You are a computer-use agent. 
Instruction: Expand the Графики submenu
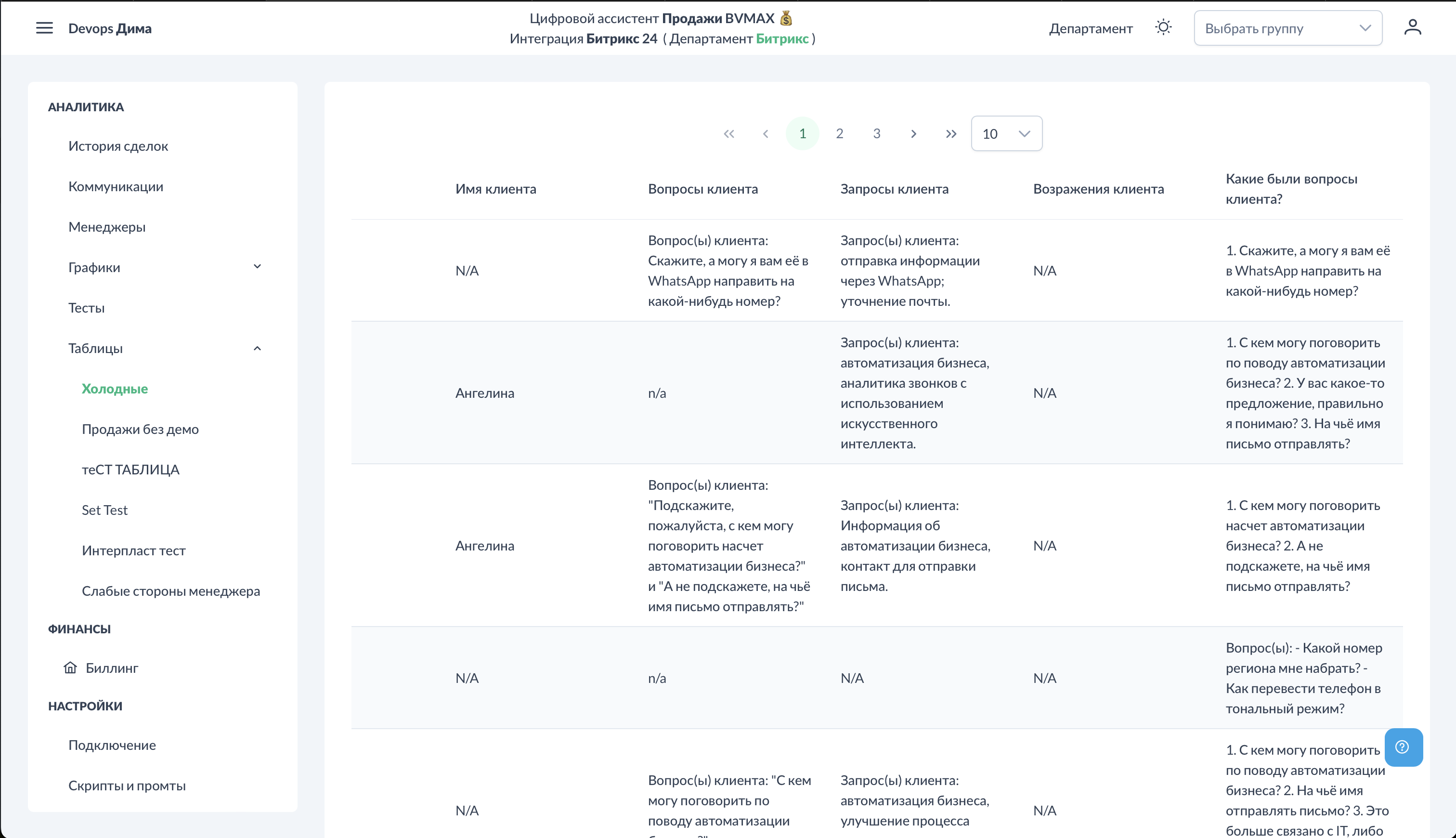pos(257,267)
